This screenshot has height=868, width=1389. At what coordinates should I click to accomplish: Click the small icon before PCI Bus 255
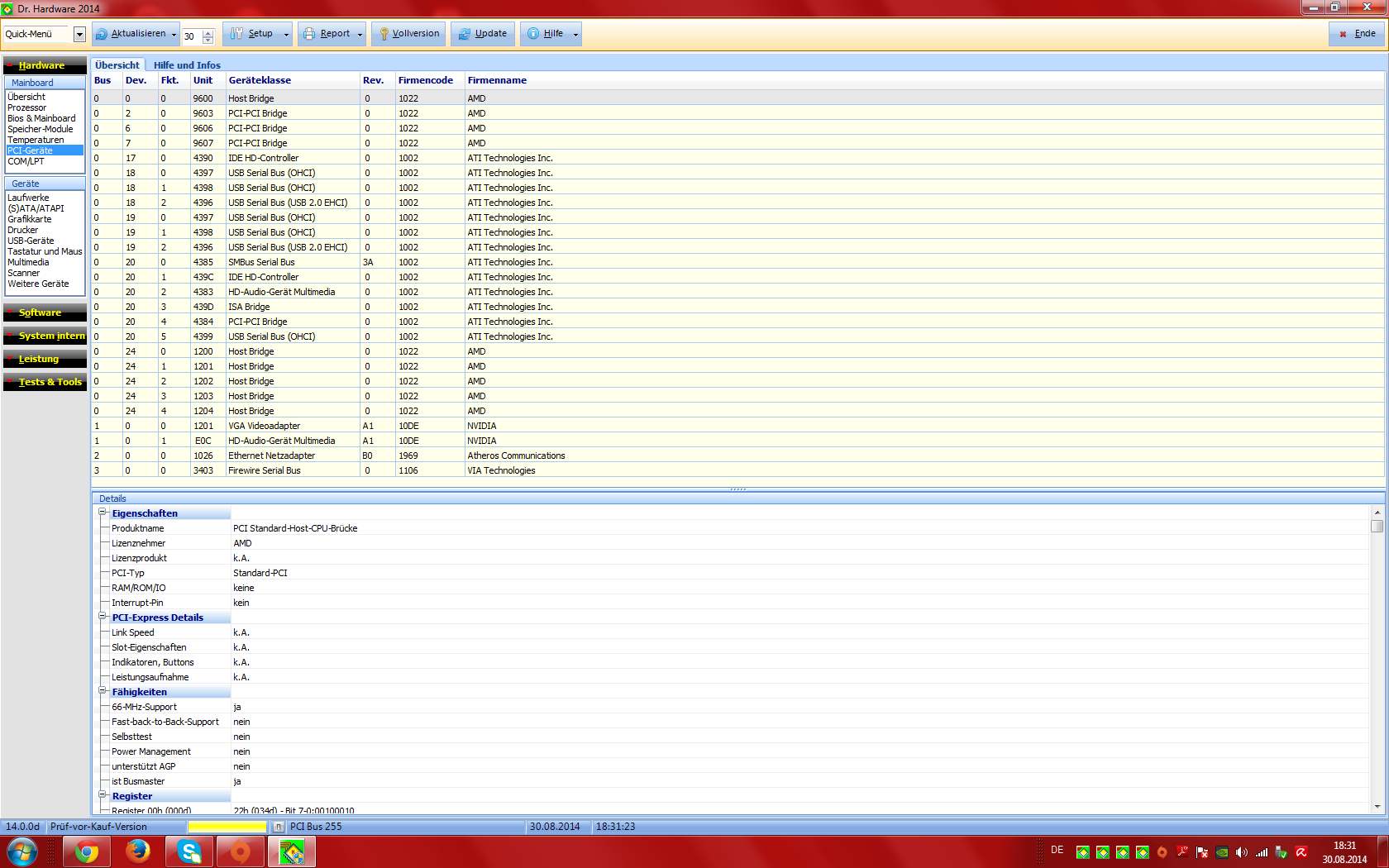(x=279, y=827)
